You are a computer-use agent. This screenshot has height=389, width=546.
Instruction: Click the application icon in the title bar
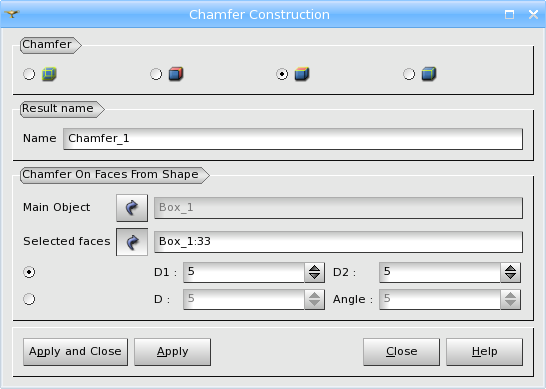[x=12, y=14]
